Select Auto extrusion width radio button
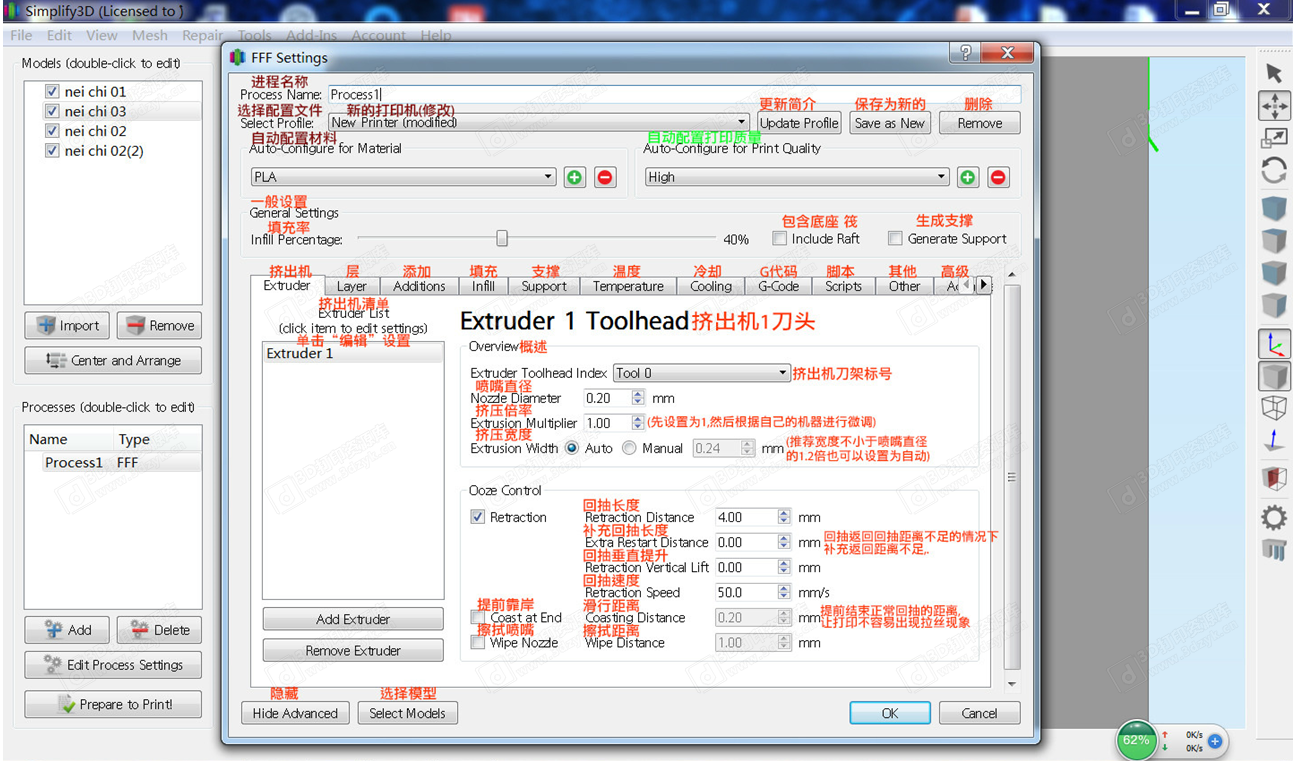The height and width of the screenshot is (761, 1293). click(x=572, y=448)
